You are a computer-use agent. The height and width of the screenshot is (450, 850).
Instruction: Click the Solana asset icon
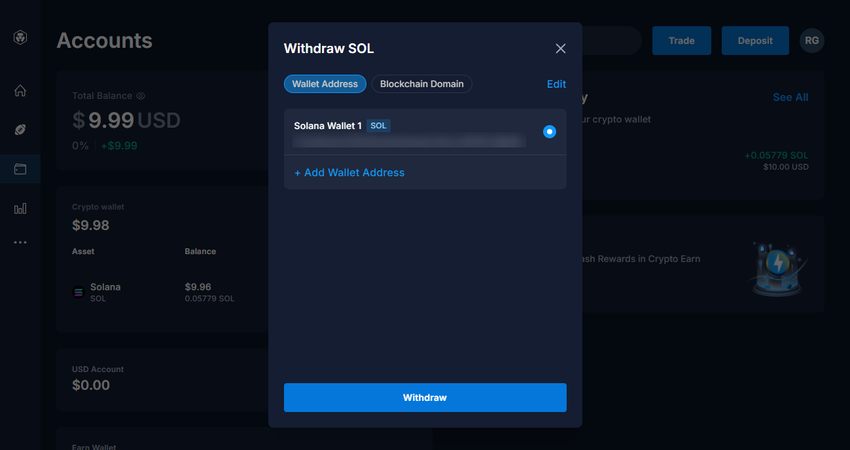[79, 292]
